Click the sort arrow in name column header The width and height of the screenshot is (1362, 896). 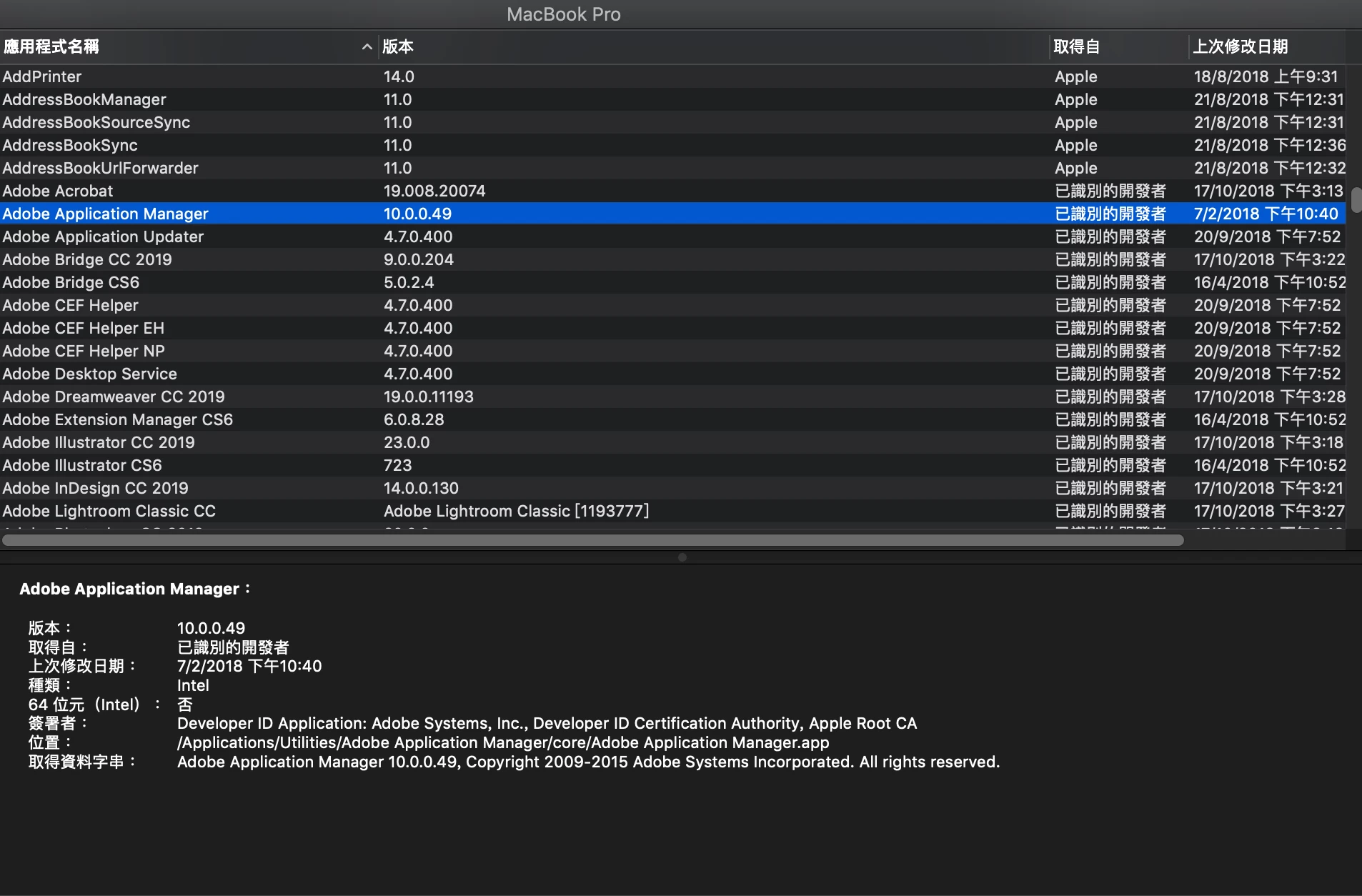point(367,46)
